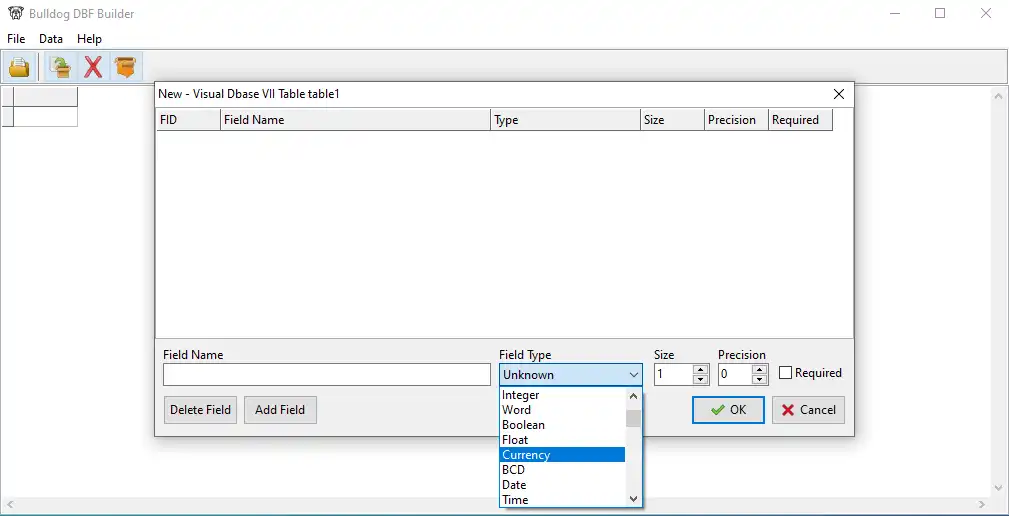Click the Field Type list scrollbar thumb
Image resolution: width=1009 pixels, height=516 pixels.
point(633,419)
